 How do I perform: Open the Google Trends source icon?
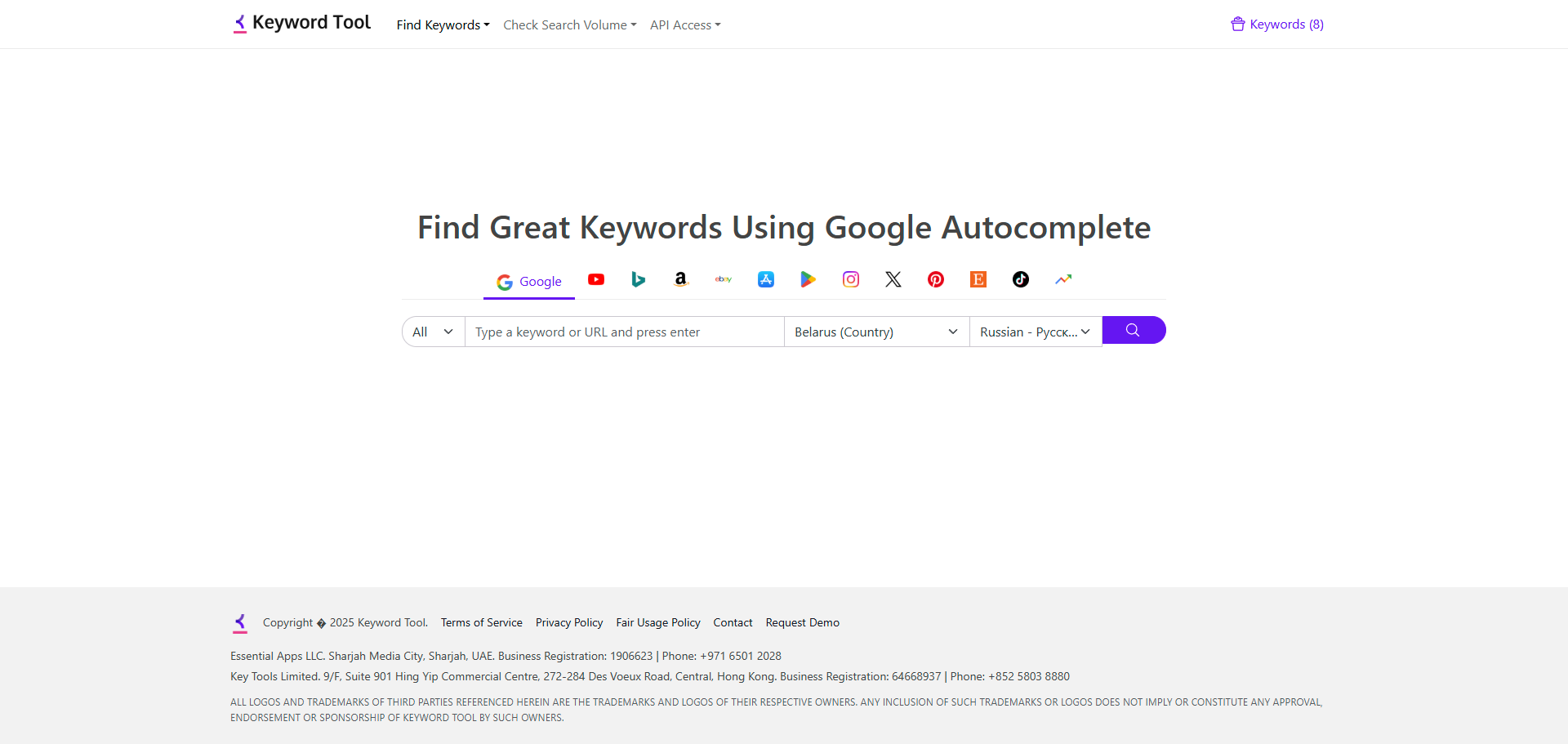coord(1063,279)
